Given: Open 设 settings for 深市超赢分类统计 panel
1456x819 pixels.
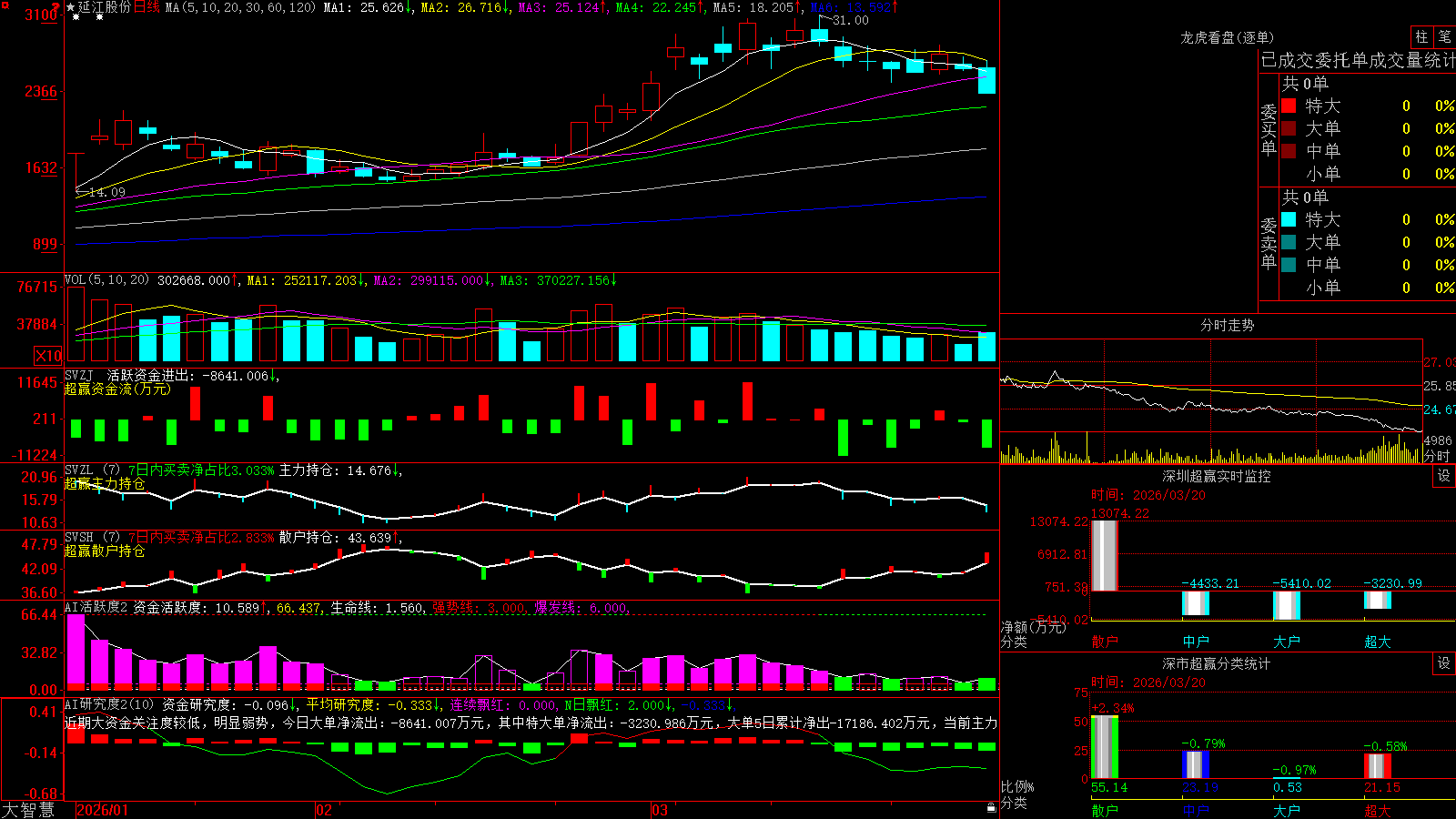Looking at the screenshot, I should [1443, 663].
